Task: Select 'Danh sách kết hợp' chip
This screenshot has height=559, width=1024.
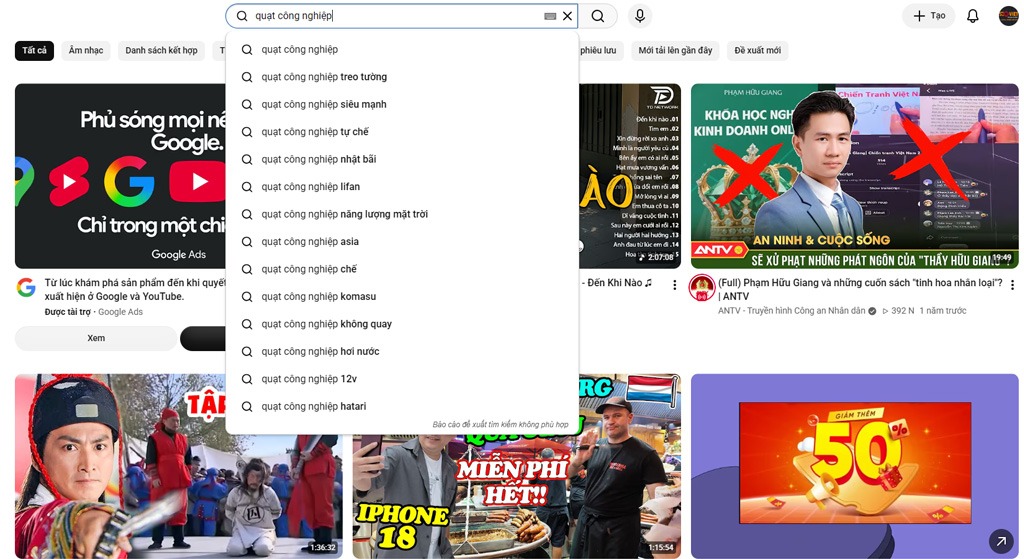Action: (x=161, y=50)
